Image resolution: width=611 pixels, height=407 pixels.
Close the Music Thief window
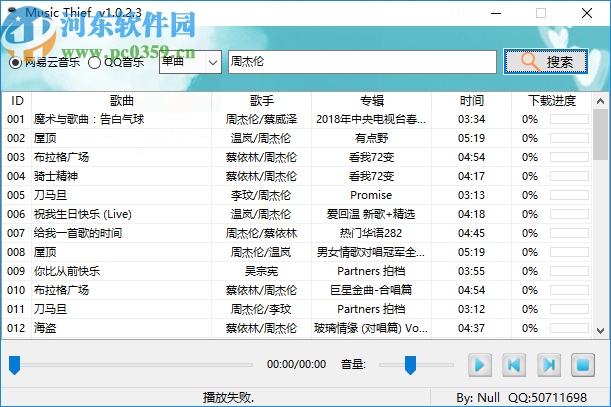tap(587, 13)
